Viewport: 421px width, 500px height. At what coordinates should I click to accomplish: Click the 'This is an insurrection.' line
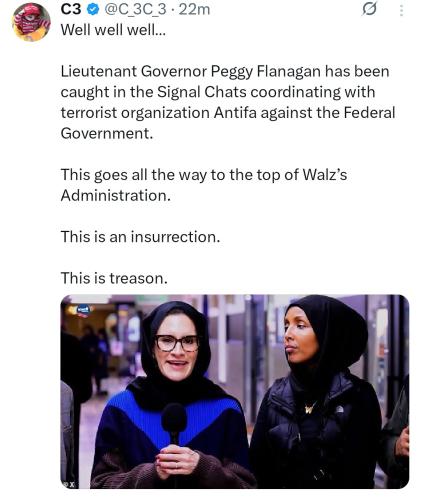[x=140, y=237]
